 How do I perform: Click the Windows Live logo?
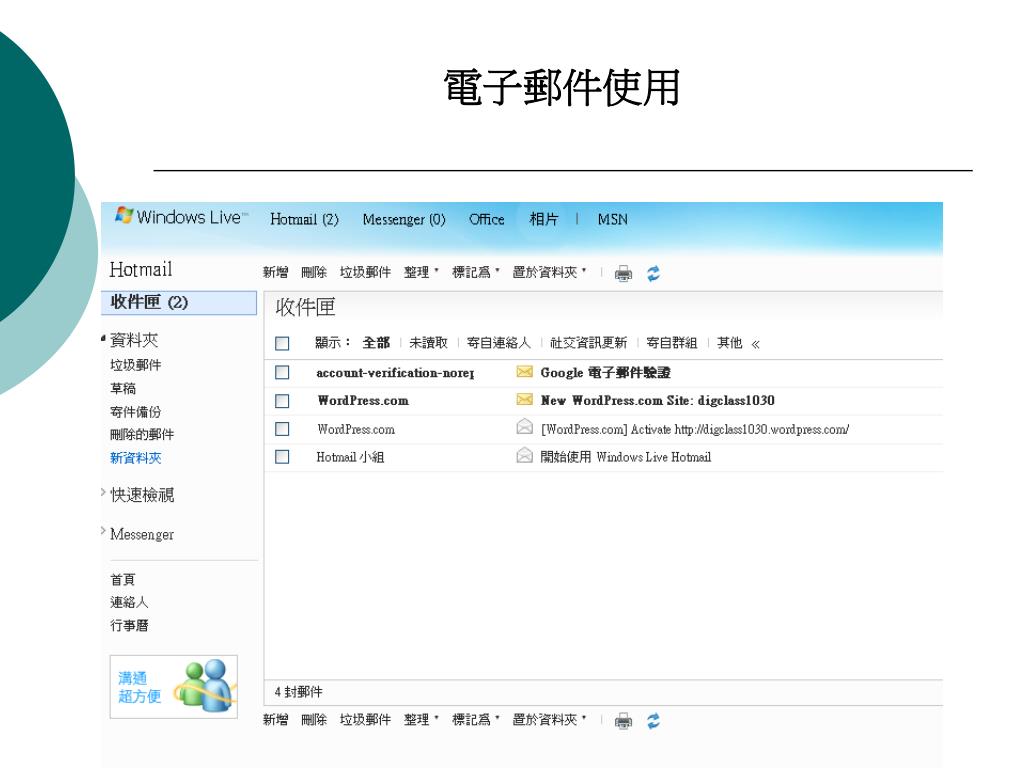182,217
